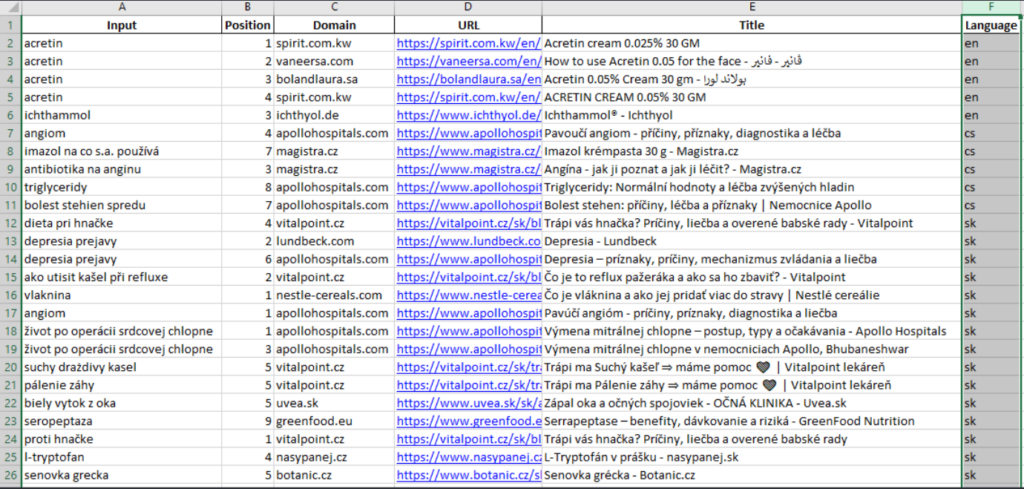Open the www.uvea.sk URL link
The height and width of the screenshot is (489, 1024).
coord(468,403)
